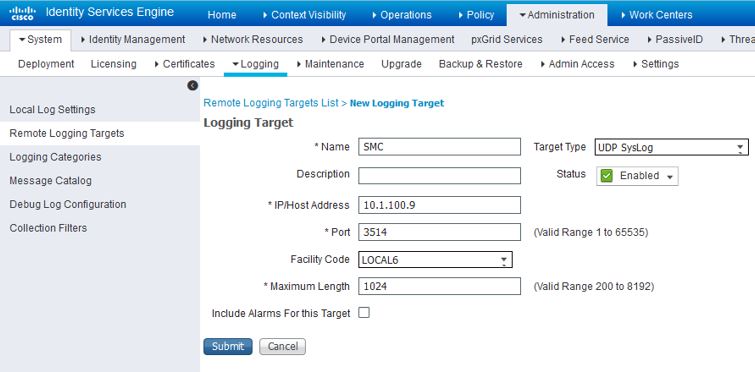This screenshot has width=755, height=372.
Task: Open the Administration top menu
Action: coord(557,15)
